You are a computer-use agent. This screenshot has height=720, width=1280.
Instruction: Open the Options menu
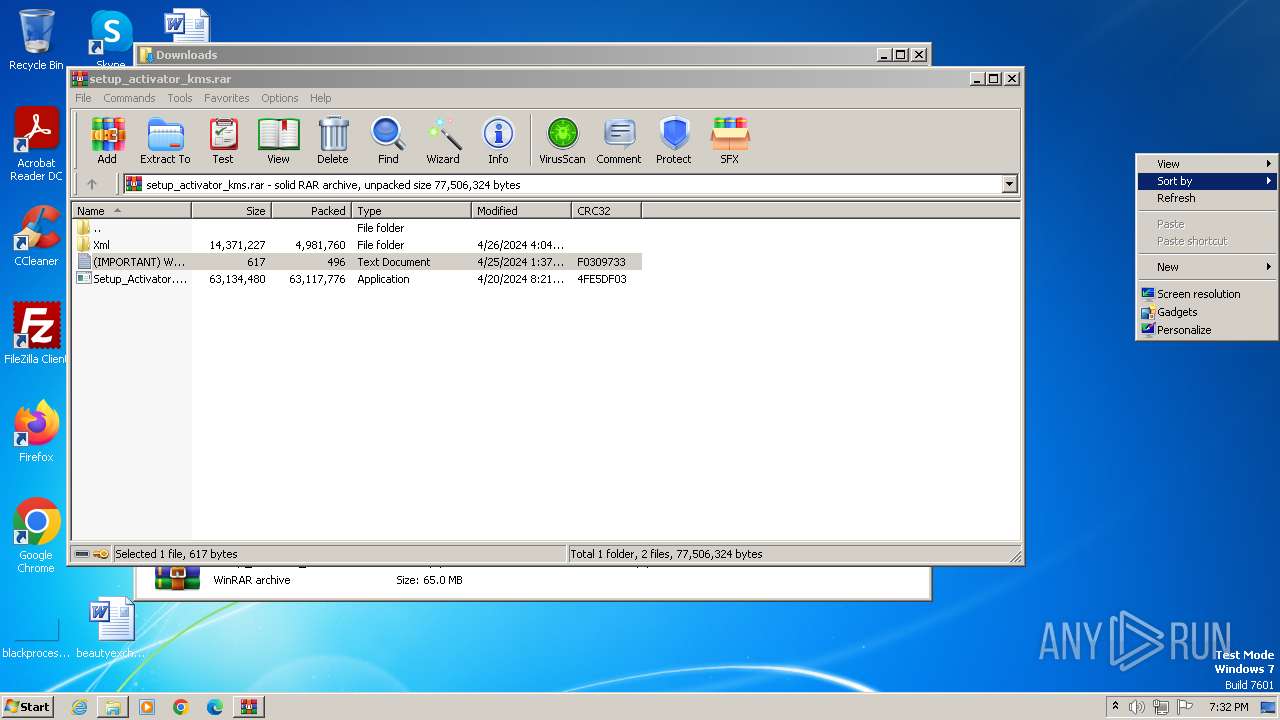280,98
